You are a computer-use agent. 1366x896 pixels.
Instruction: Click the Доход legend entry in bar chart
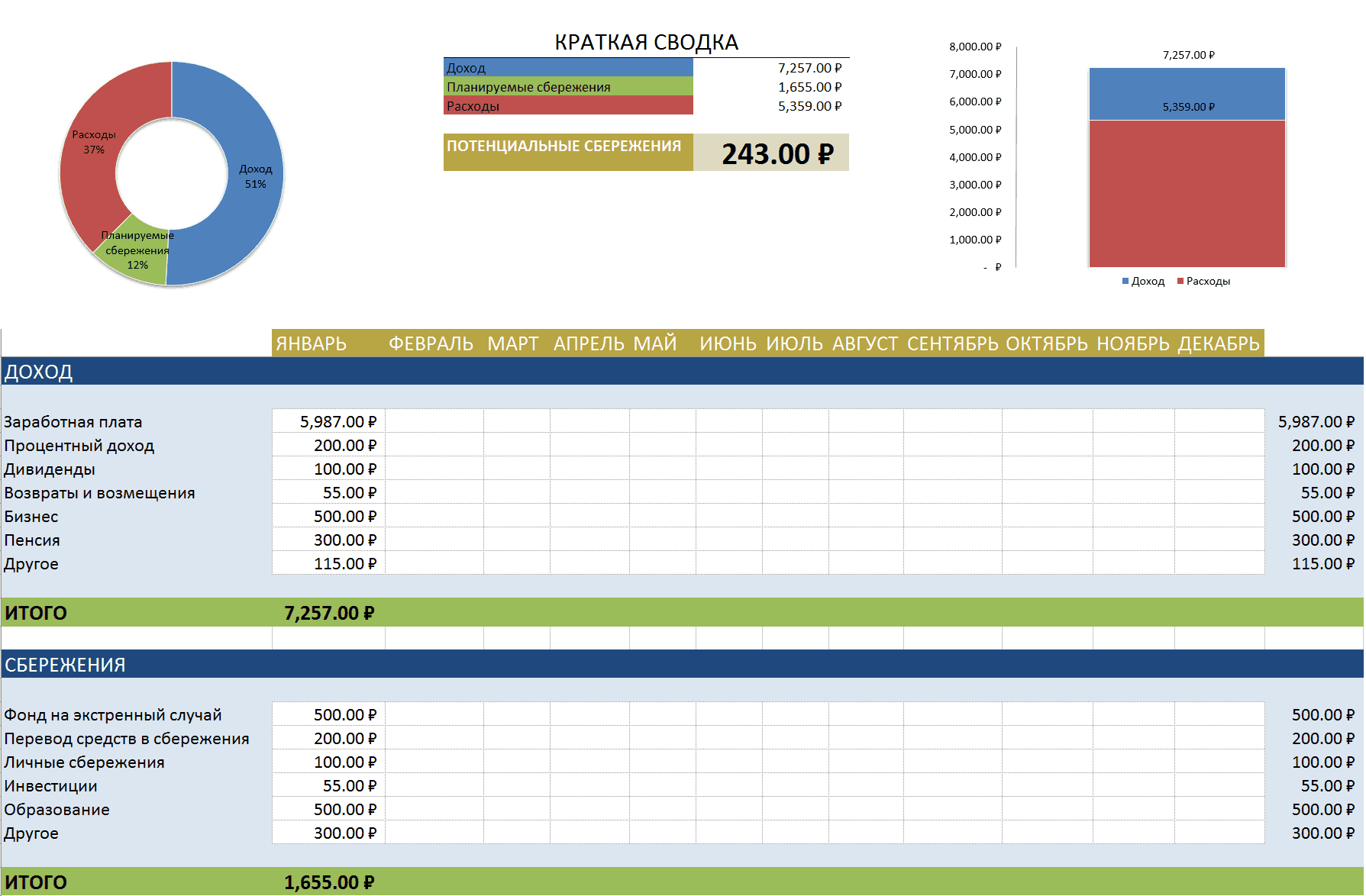[1143, 281]
